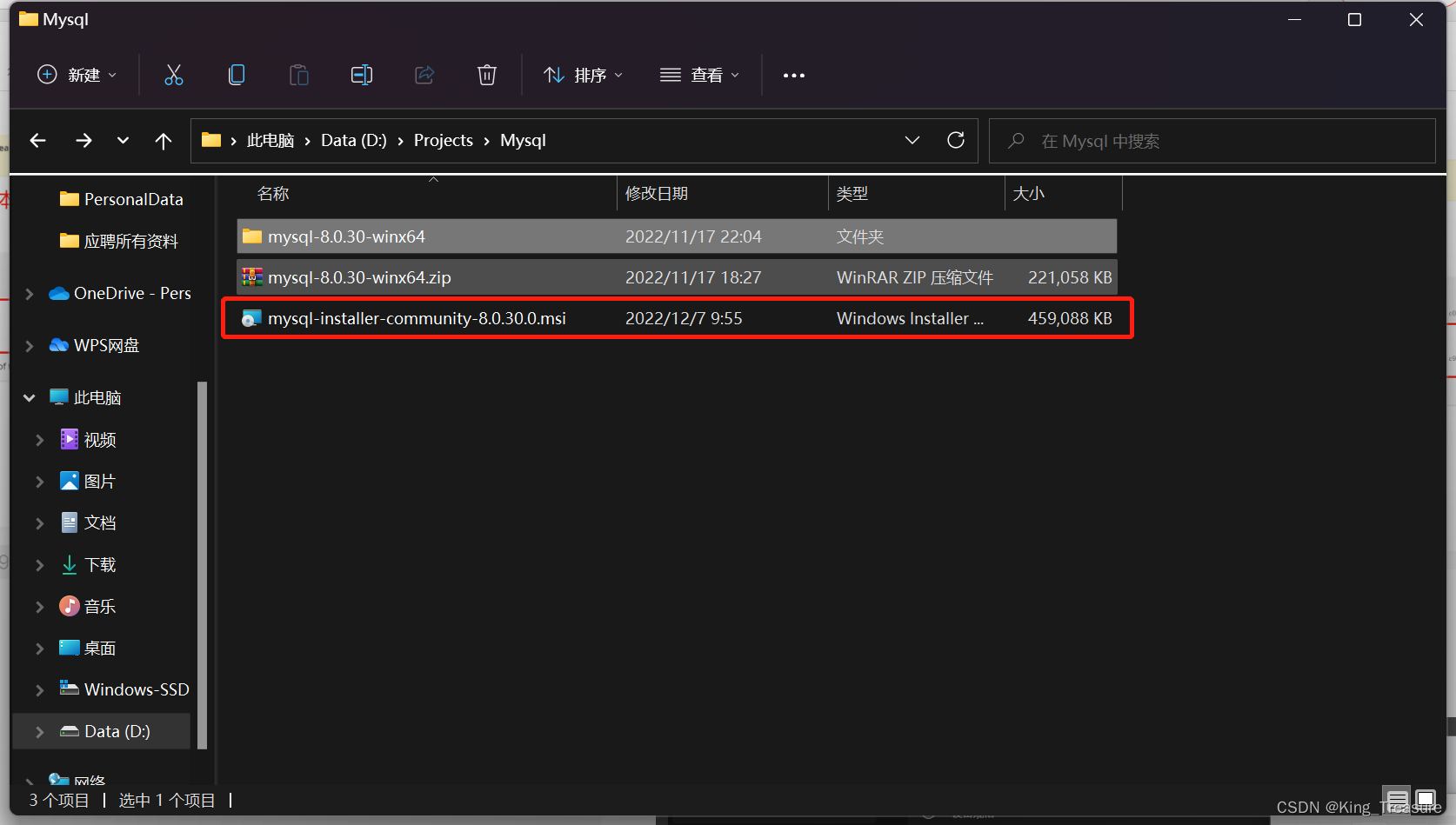Expand the OneDrive tree node
The width and height of the screenshot is (1456, 825).
tap(30, 294)
